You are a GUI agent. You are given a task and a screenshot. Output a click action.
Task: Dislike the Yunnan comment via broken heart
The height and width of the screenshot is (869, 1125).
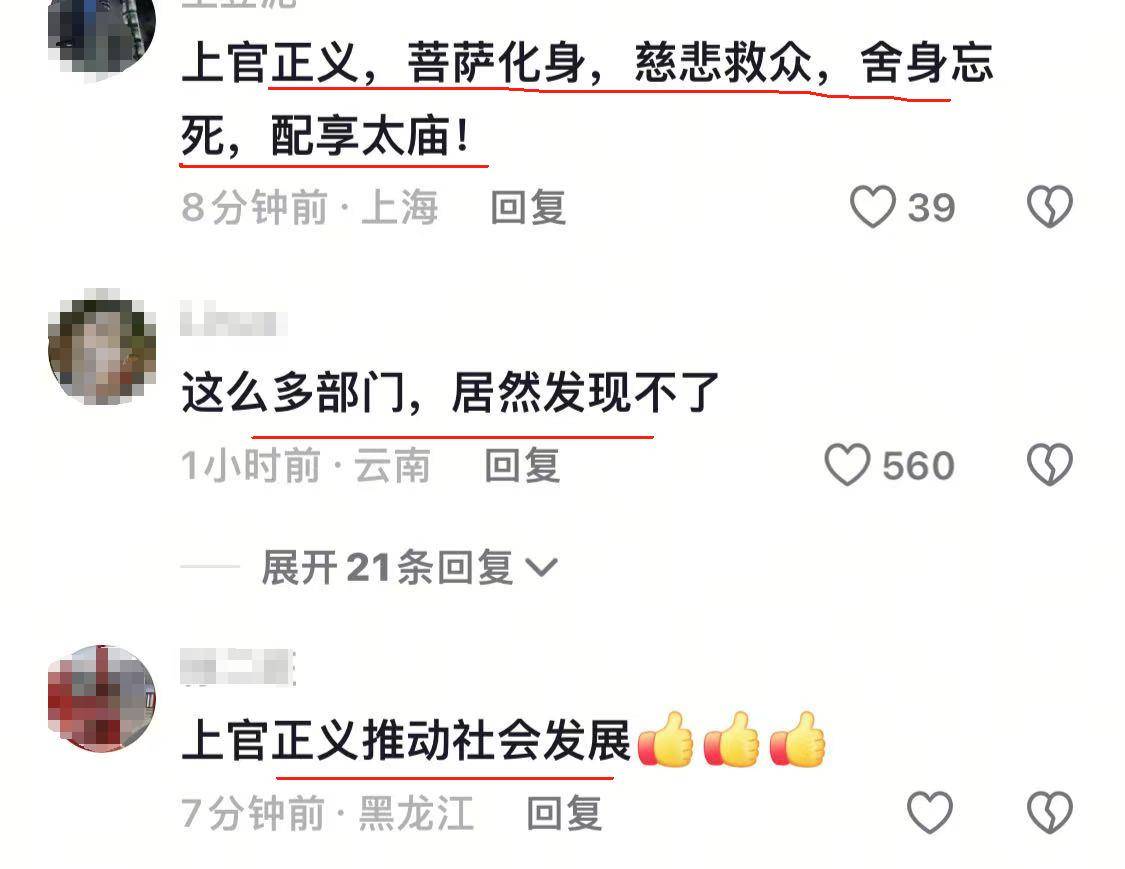pos(1050,464)
